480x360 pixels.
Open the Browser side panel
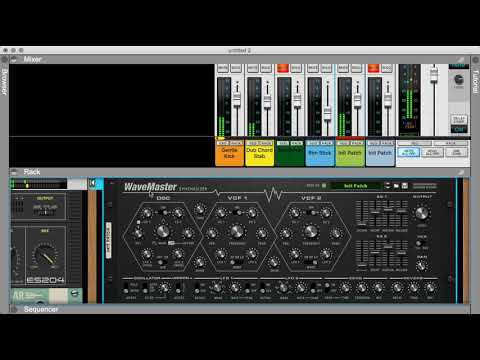tap(4, 82)
